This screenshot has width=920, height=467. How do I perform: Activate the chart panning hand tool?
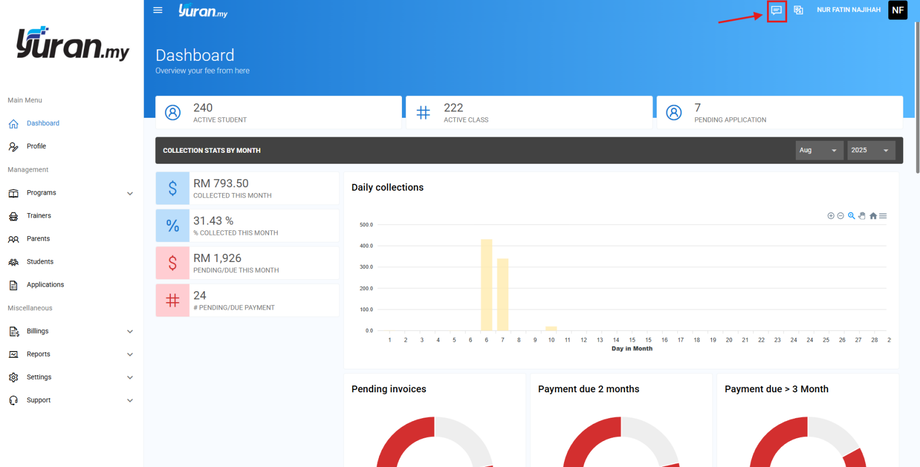point(862,216)
